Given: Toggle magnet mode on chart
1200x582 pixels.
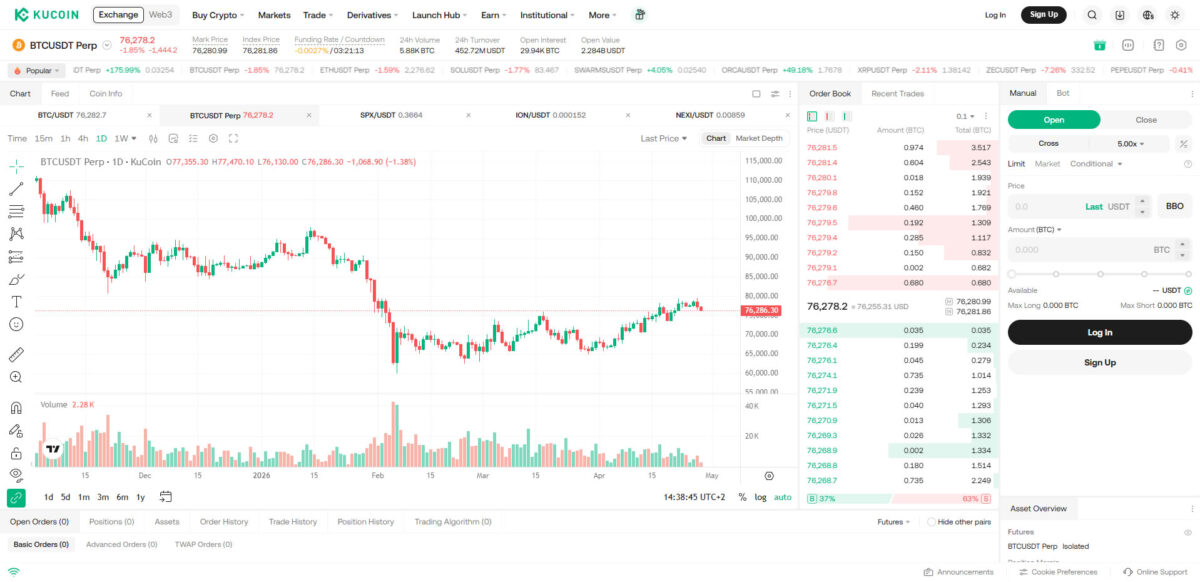Looking at the screenshot, I should (16, 407).
